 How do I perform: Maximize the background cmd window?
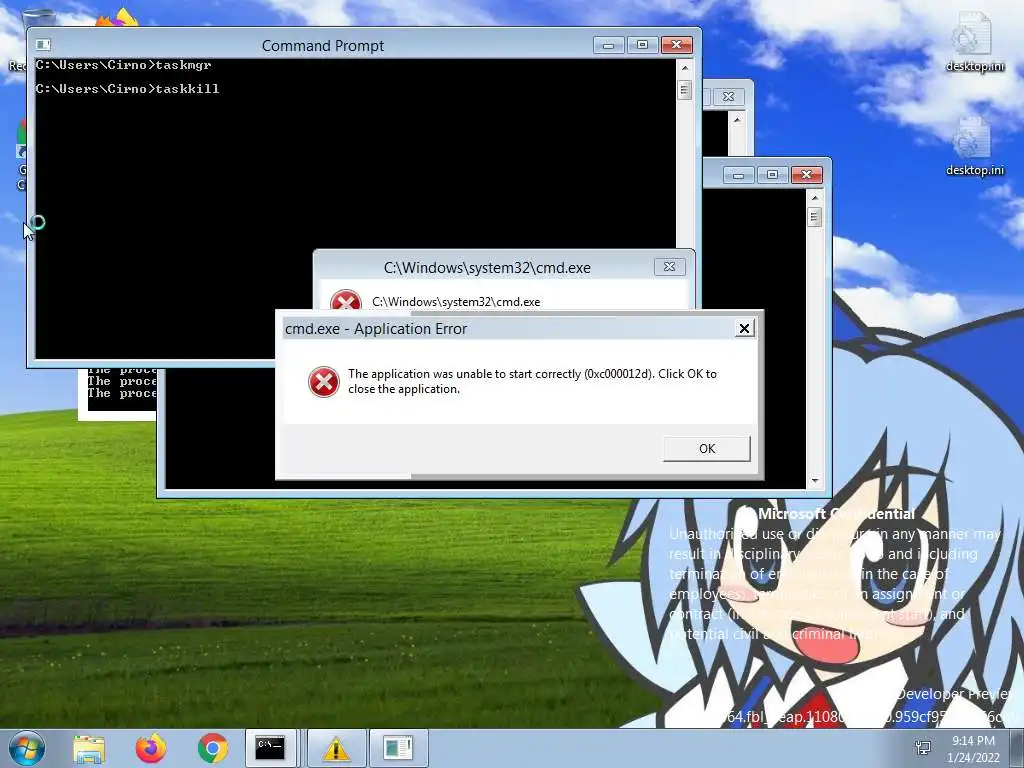773,175
